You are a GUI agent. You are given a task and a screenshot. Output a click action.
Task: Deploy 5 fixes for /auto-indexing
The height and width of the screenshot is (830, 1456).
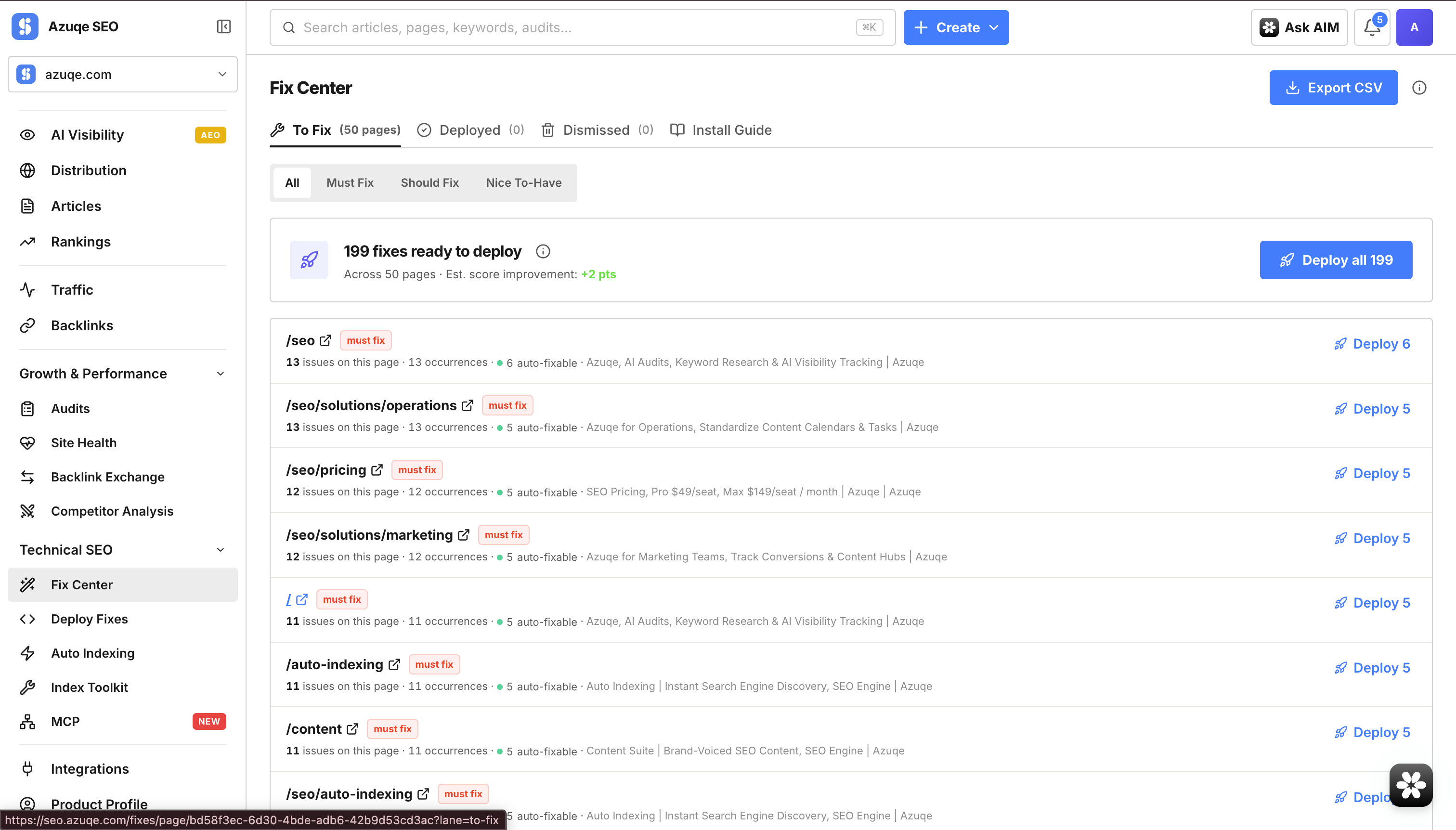[1372, 668]
